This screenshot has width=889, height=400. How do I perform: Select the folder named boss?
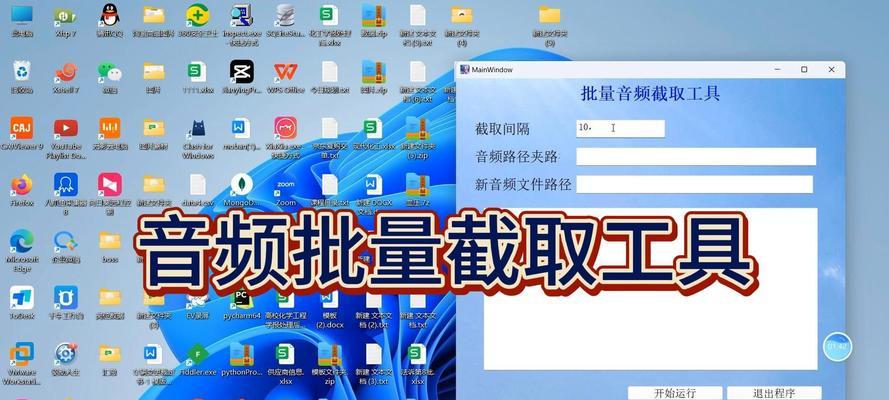point(109,241)
